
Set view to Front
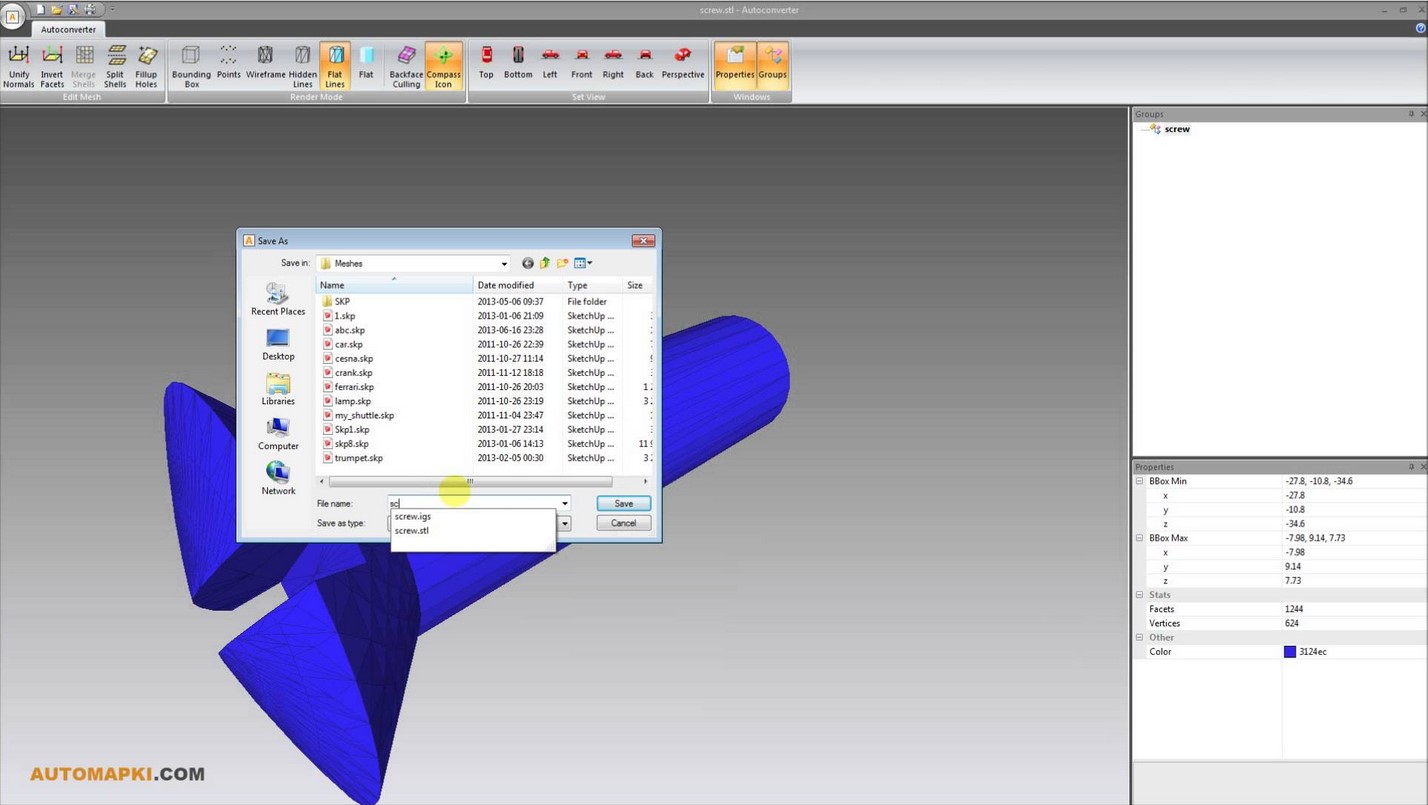coord(582,62)
